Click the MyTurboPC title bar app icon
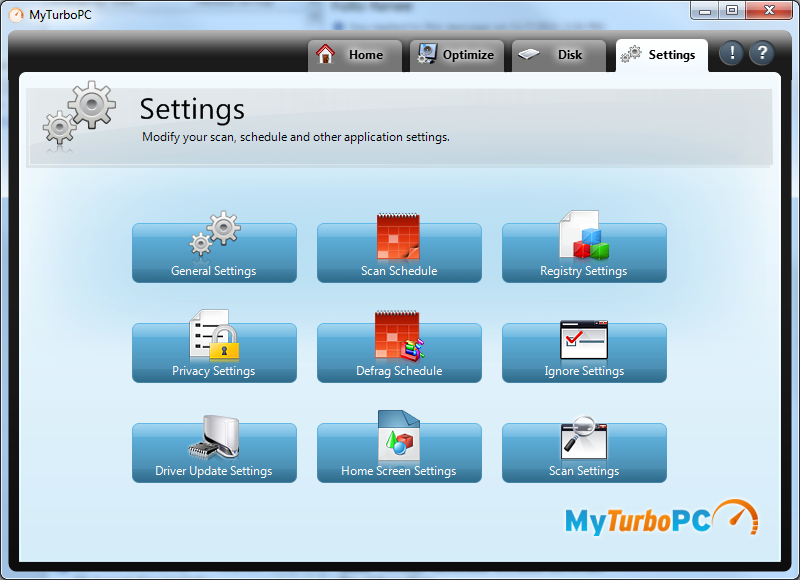 click(x=16, y=15)
